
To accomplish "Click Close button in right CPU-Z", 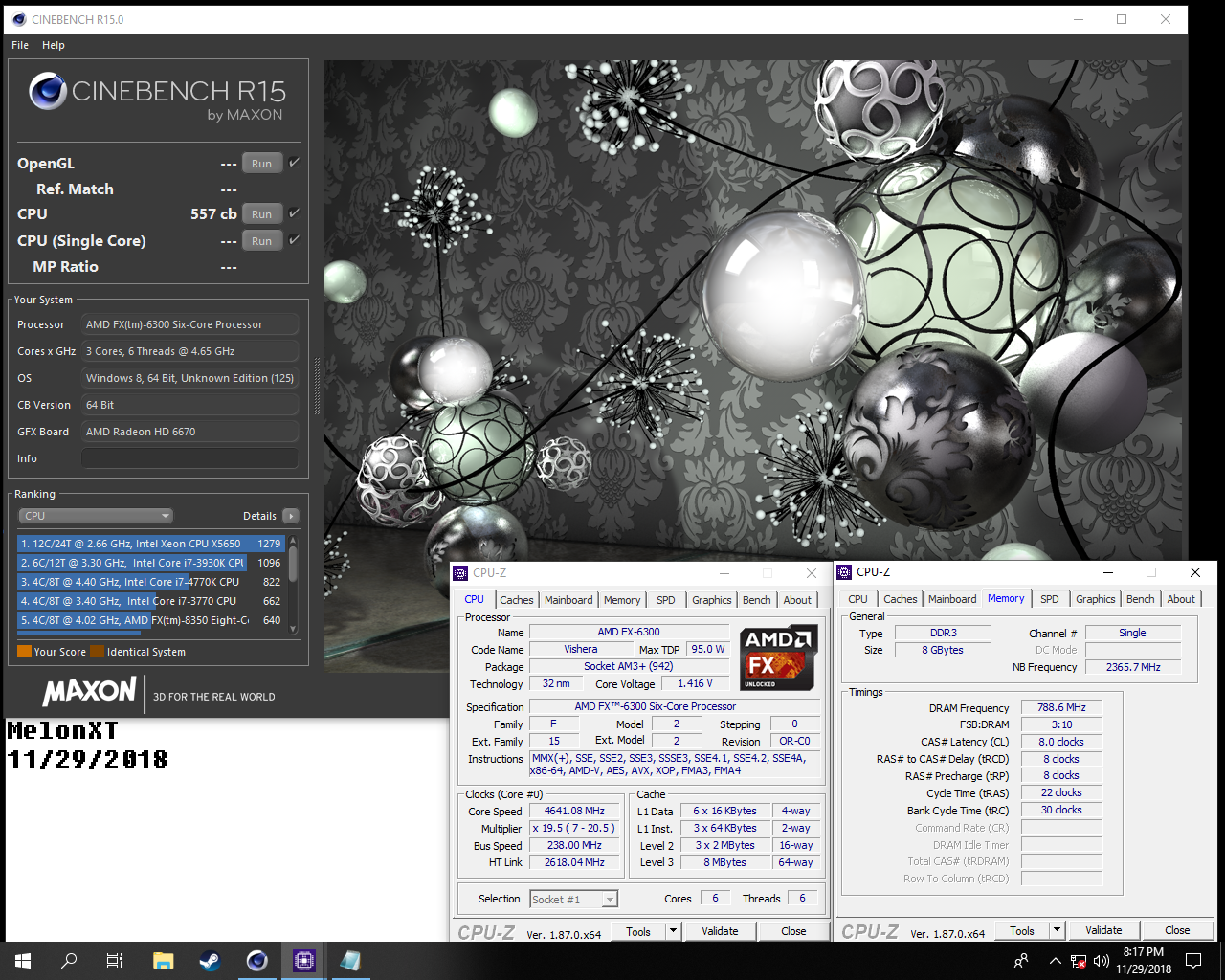I will (x=1177, y=930).
